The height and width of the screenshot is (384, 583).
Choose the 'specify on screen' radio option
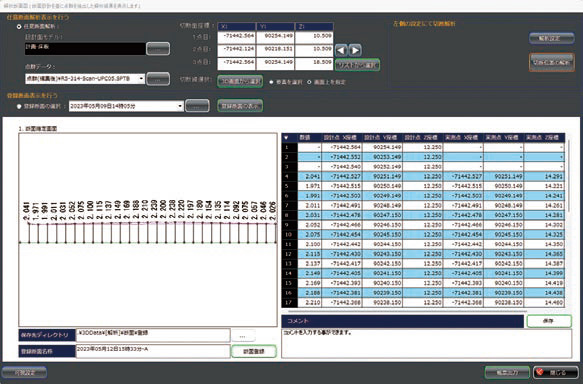(x=309, y=82)
